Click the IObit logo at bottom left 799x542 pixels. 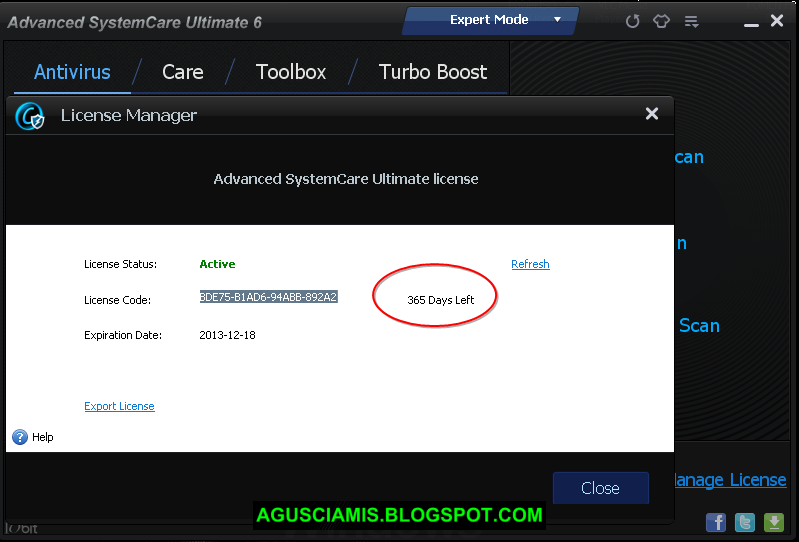(21, 528)
